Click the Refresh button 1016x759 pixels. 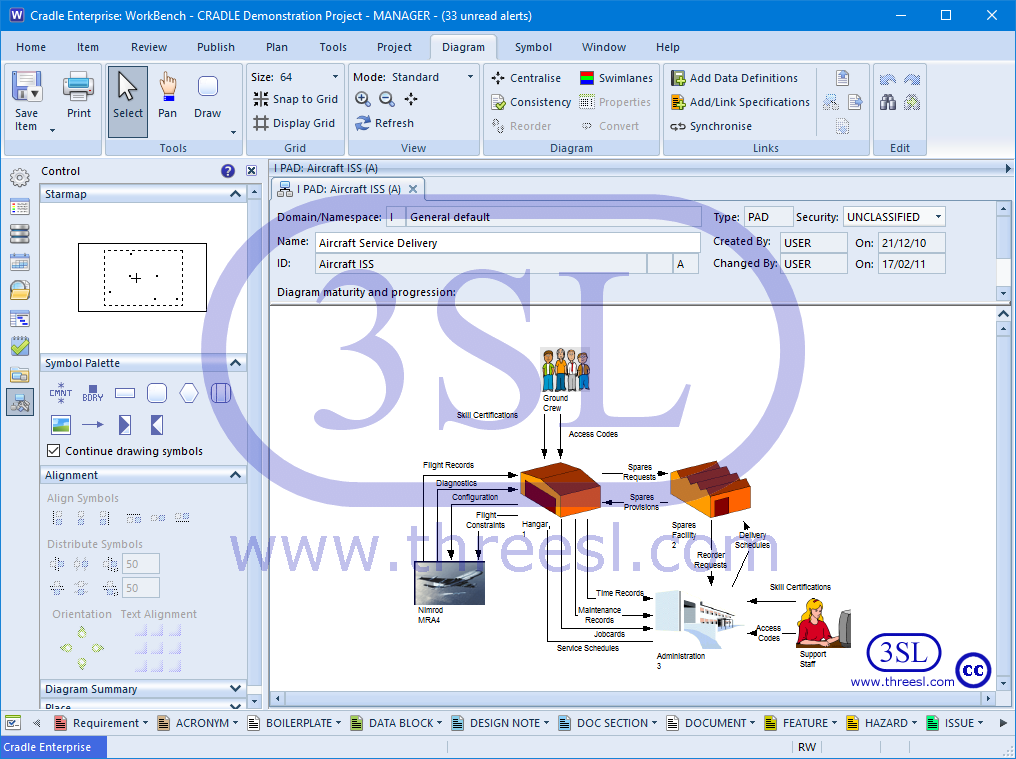(384, 123)
